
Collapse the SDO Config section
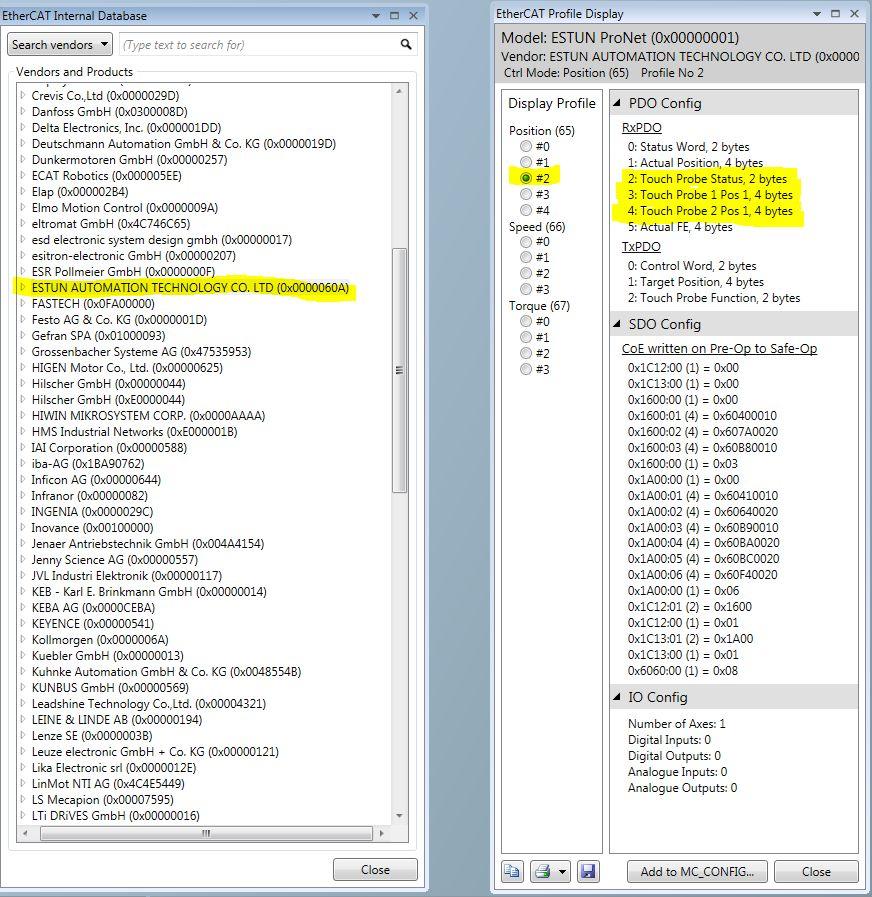pyautogui.click(x=617, y=324)
